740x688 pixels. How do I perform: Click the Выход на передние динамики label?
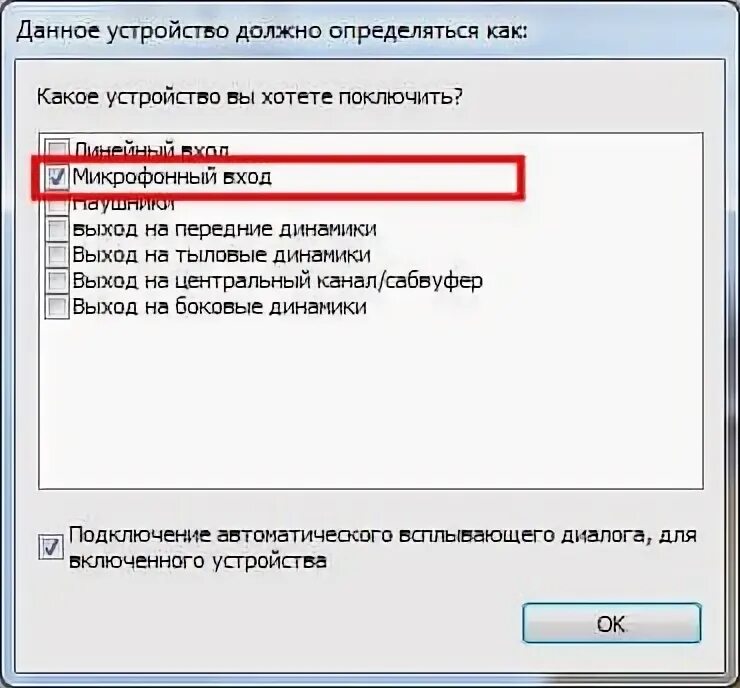point(225,229)
